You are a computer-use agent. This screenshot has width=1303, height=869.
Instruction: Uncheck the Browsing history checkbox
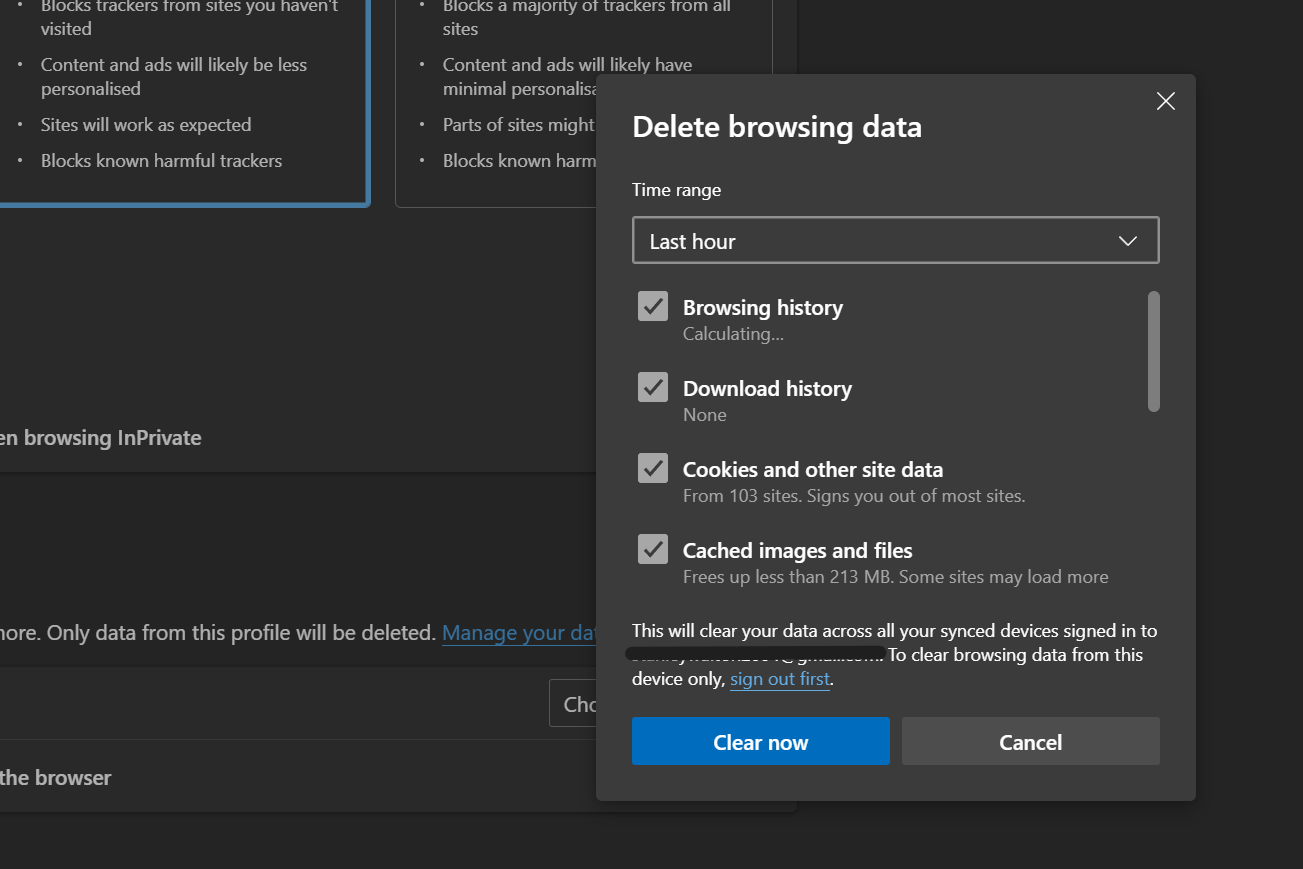coord(653,307)
